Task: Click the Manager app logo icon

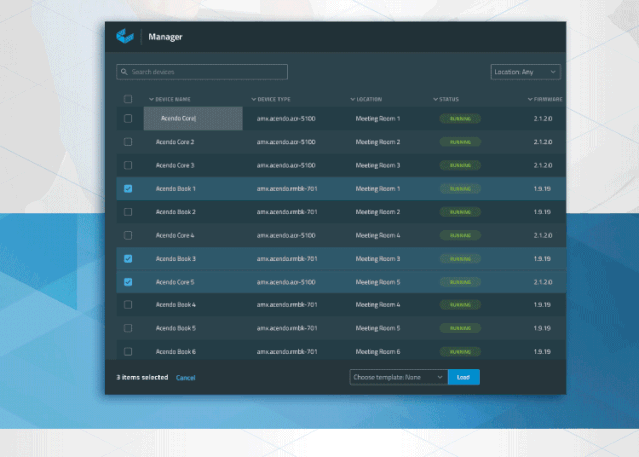Action: tap(125, 37)
